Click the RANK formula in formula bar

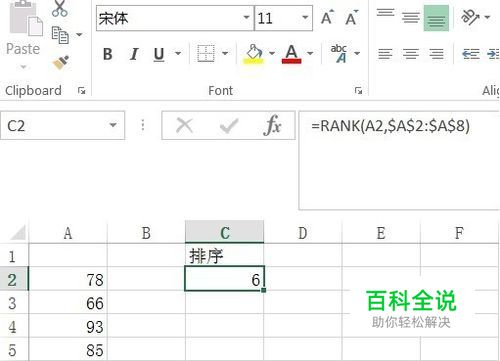coord(390,126)
